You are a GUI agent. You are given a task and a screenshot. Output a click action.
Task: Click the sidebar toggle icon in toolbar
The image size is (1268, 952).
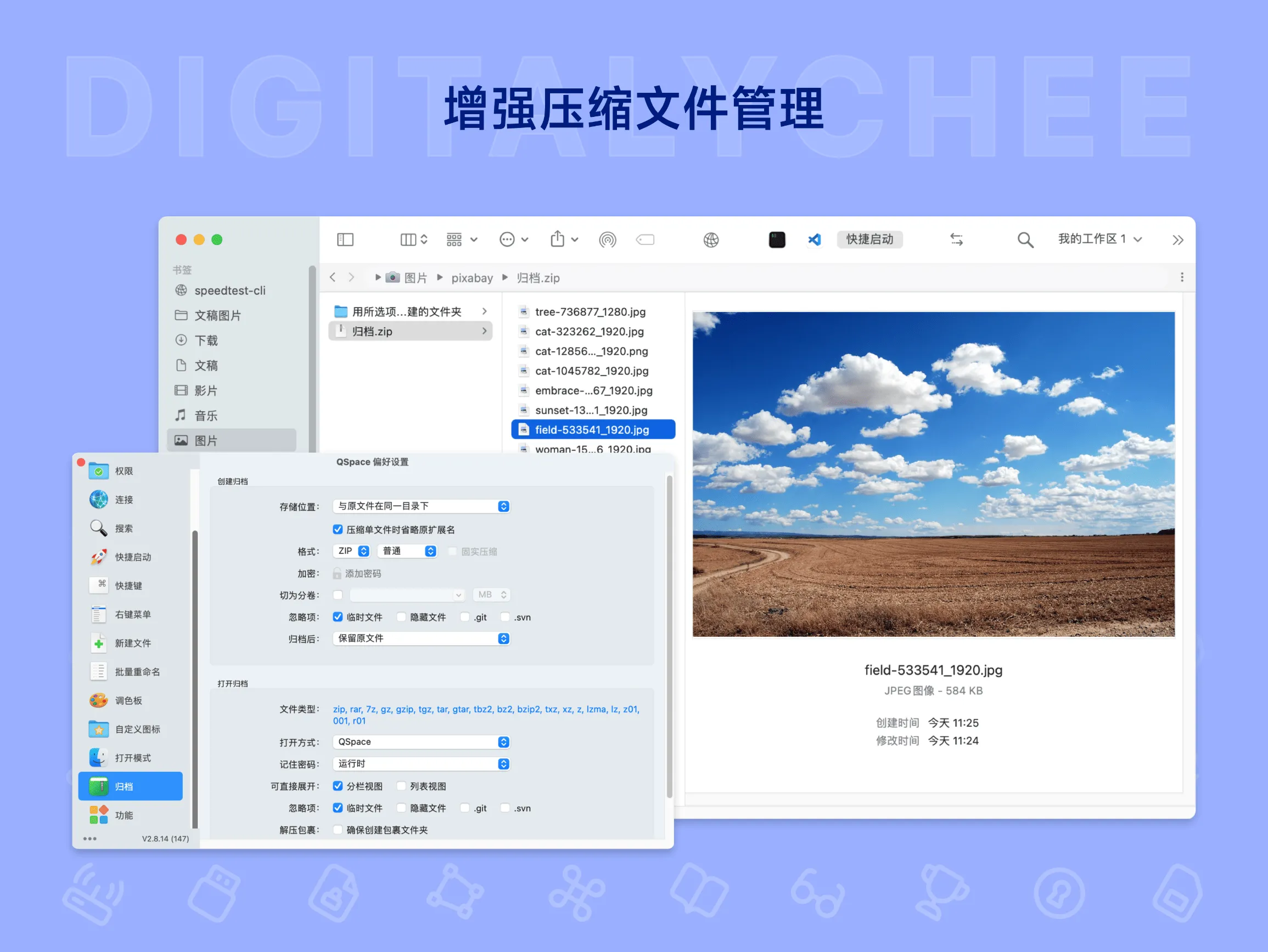[345, 239]
